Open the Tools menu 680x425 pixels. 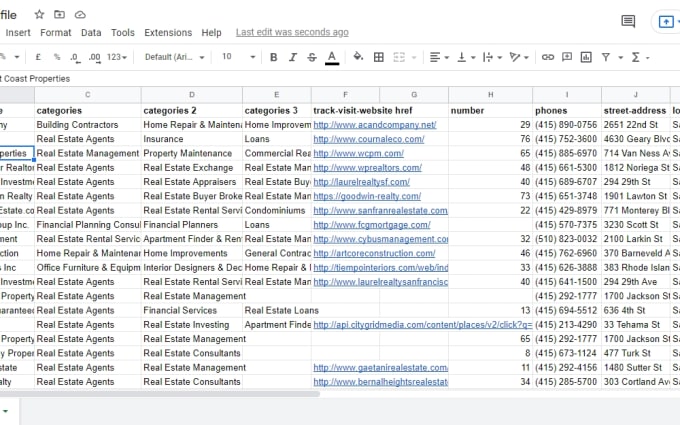(x=123, y=33)
